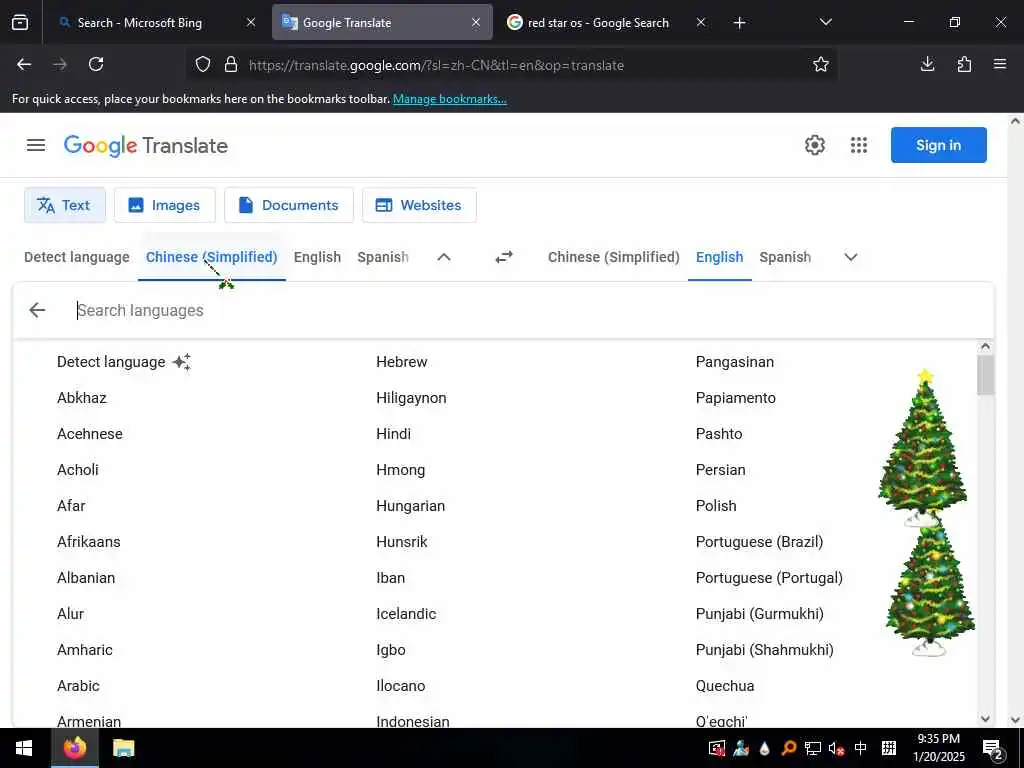Choose Spanish as target language tab
Viewport: 1024px width, 768px height.
[785, 257]
